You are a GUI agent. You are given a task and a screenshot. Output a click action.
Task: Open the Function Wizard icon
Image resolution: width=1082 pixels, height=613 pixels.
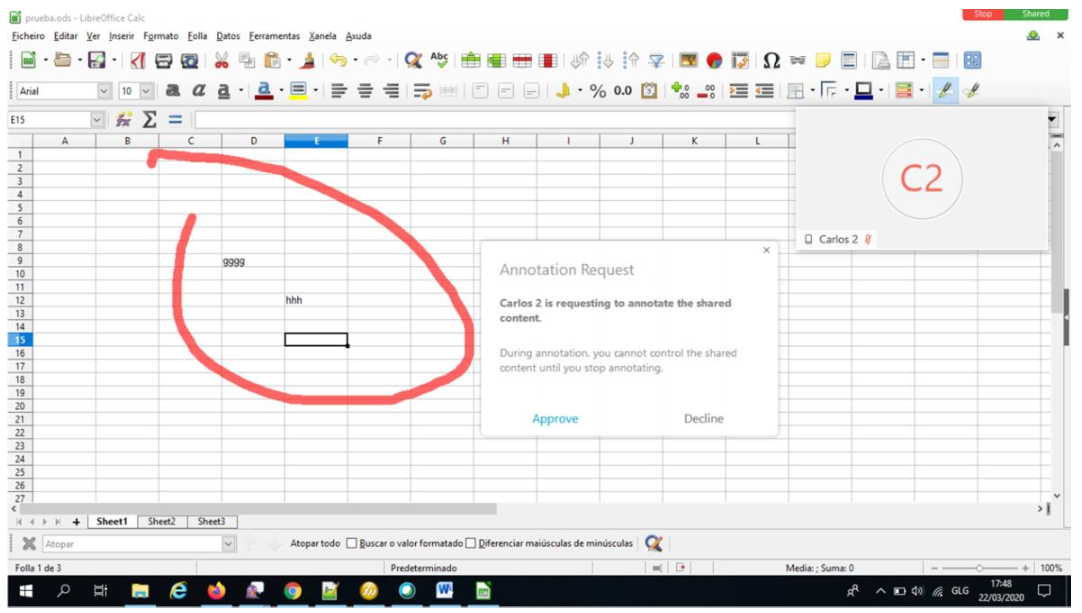[124, 120]
